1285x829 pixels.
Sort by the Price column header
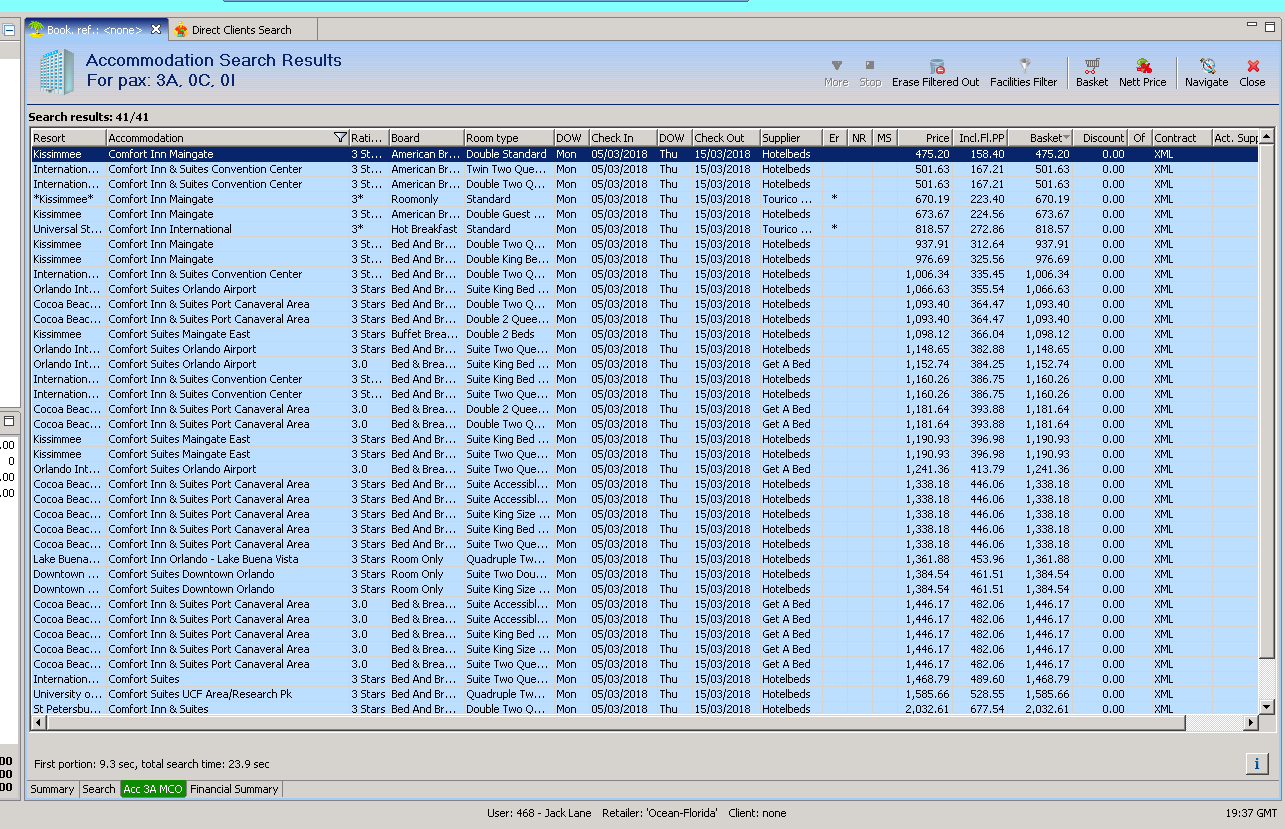point(925,138)
